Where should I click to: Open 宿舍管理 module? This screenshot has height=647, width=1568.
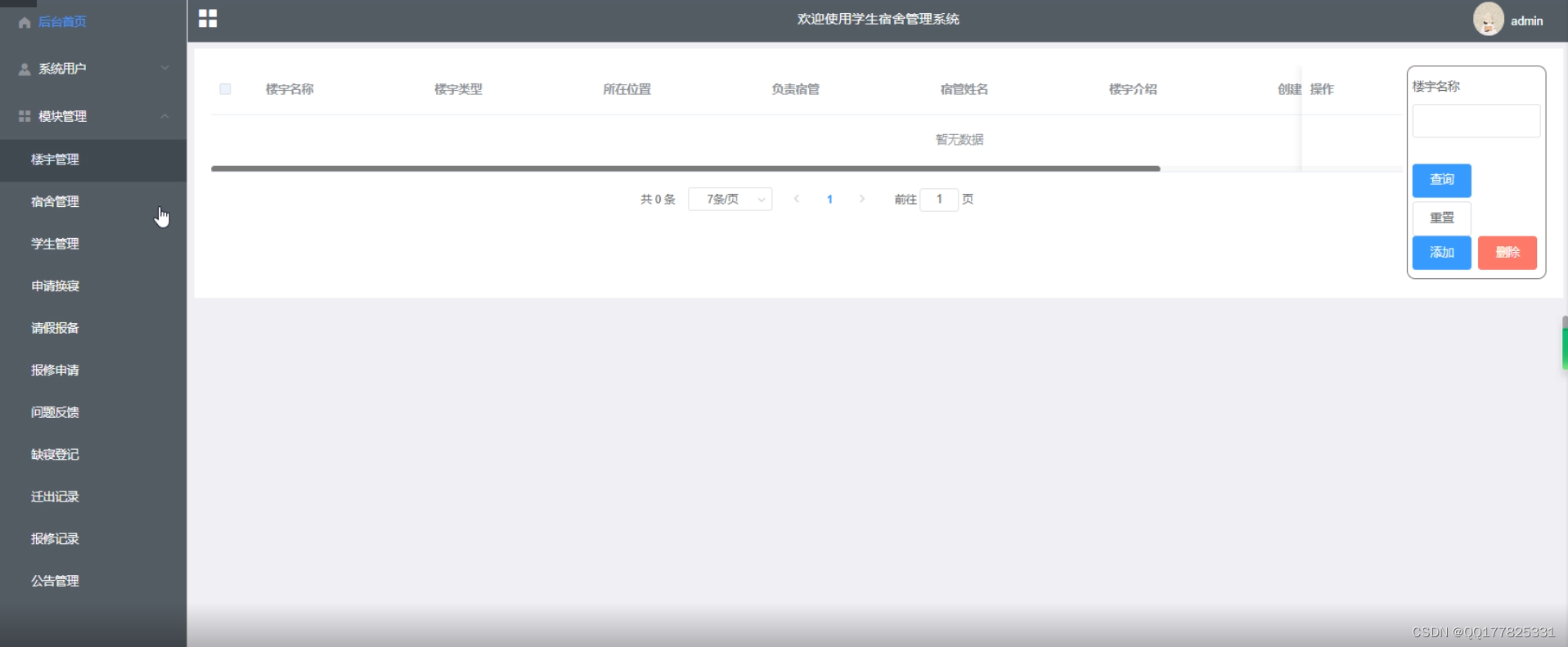[93, 202]
